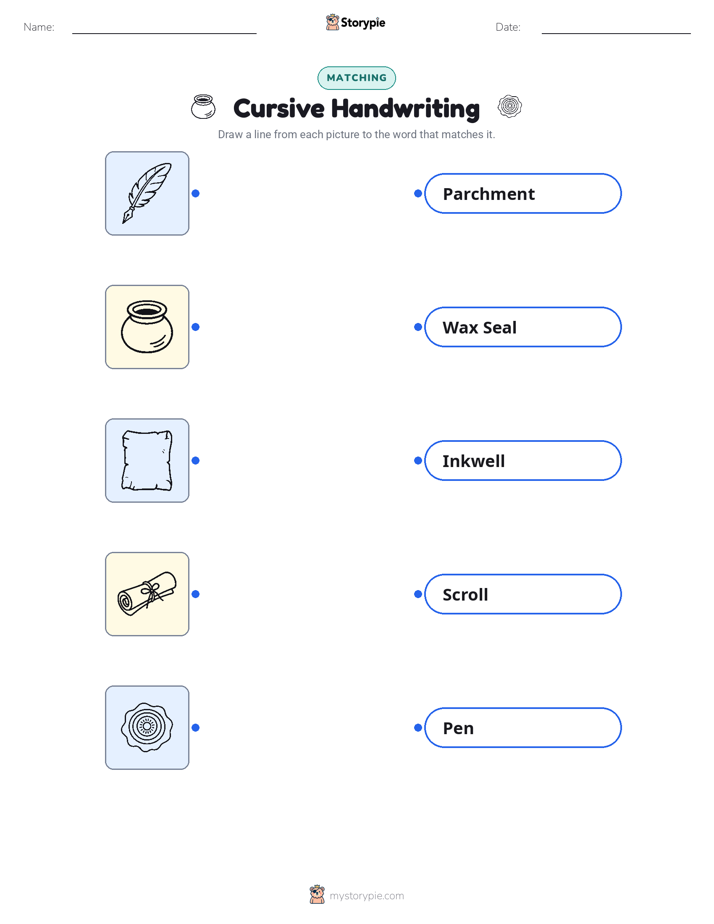Select the flat parchment sheet picture
The height and width of the screenshot is (924, 714).
tap(147, 460)
